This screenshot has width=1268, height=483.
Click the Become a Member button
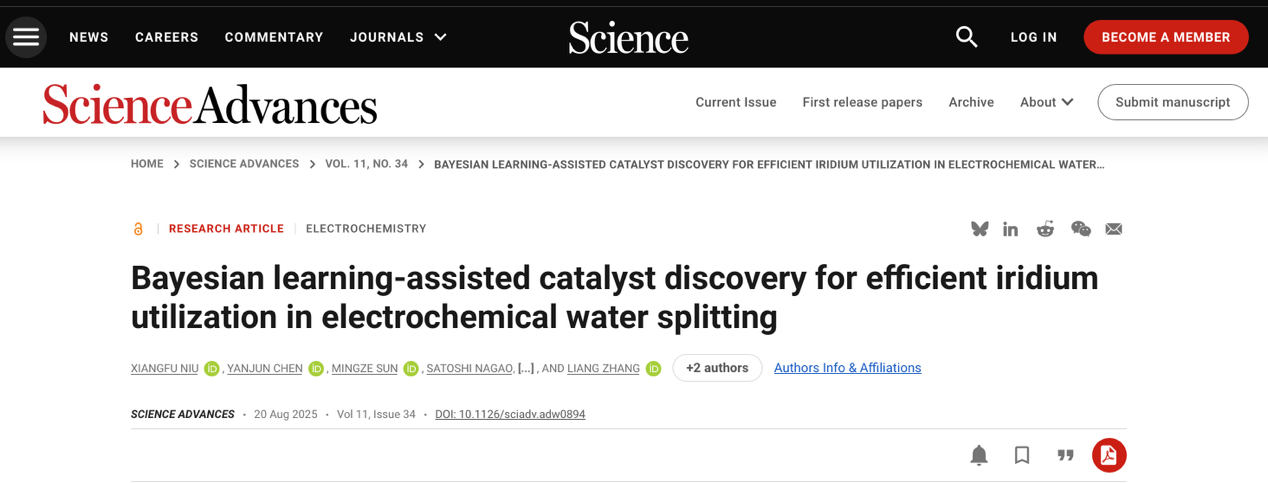click(1166, 37)
